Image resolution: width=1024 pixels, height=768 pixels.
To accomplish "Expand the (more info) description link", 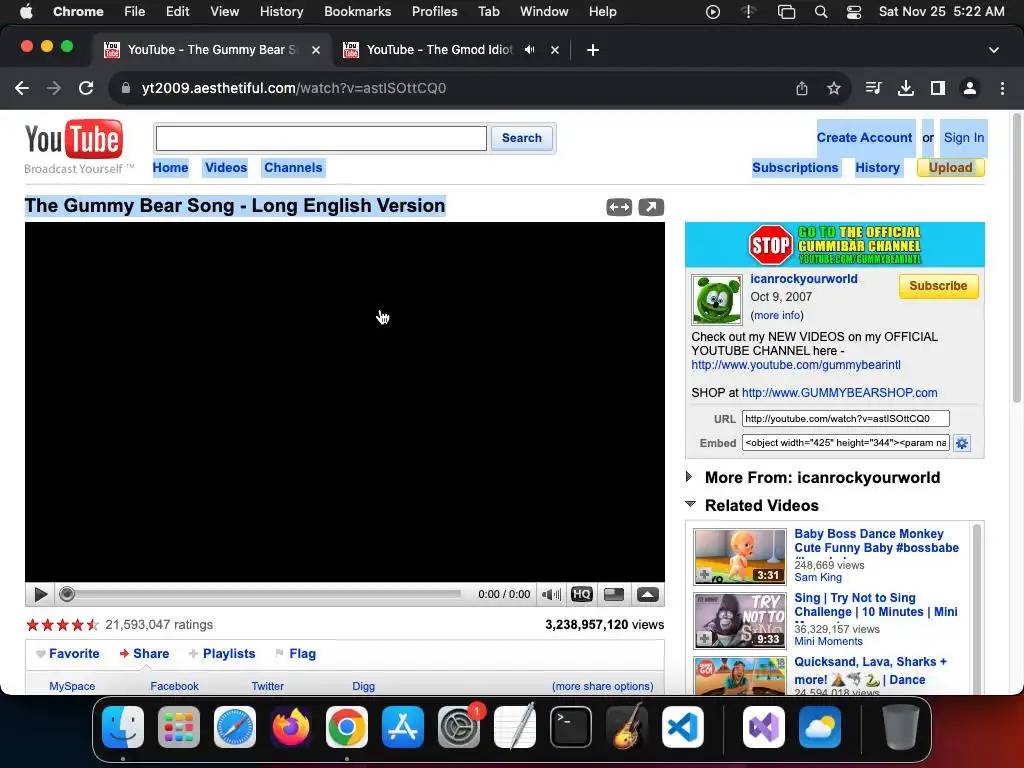I will pos(777,315).
